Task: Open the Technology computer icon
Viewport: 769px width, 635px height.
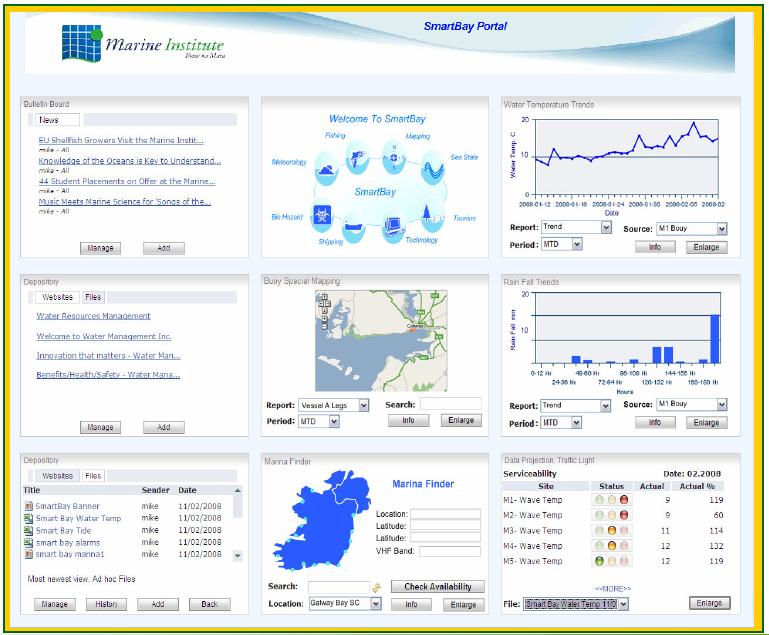Action: pyautogui.click(x=393, y=227)
